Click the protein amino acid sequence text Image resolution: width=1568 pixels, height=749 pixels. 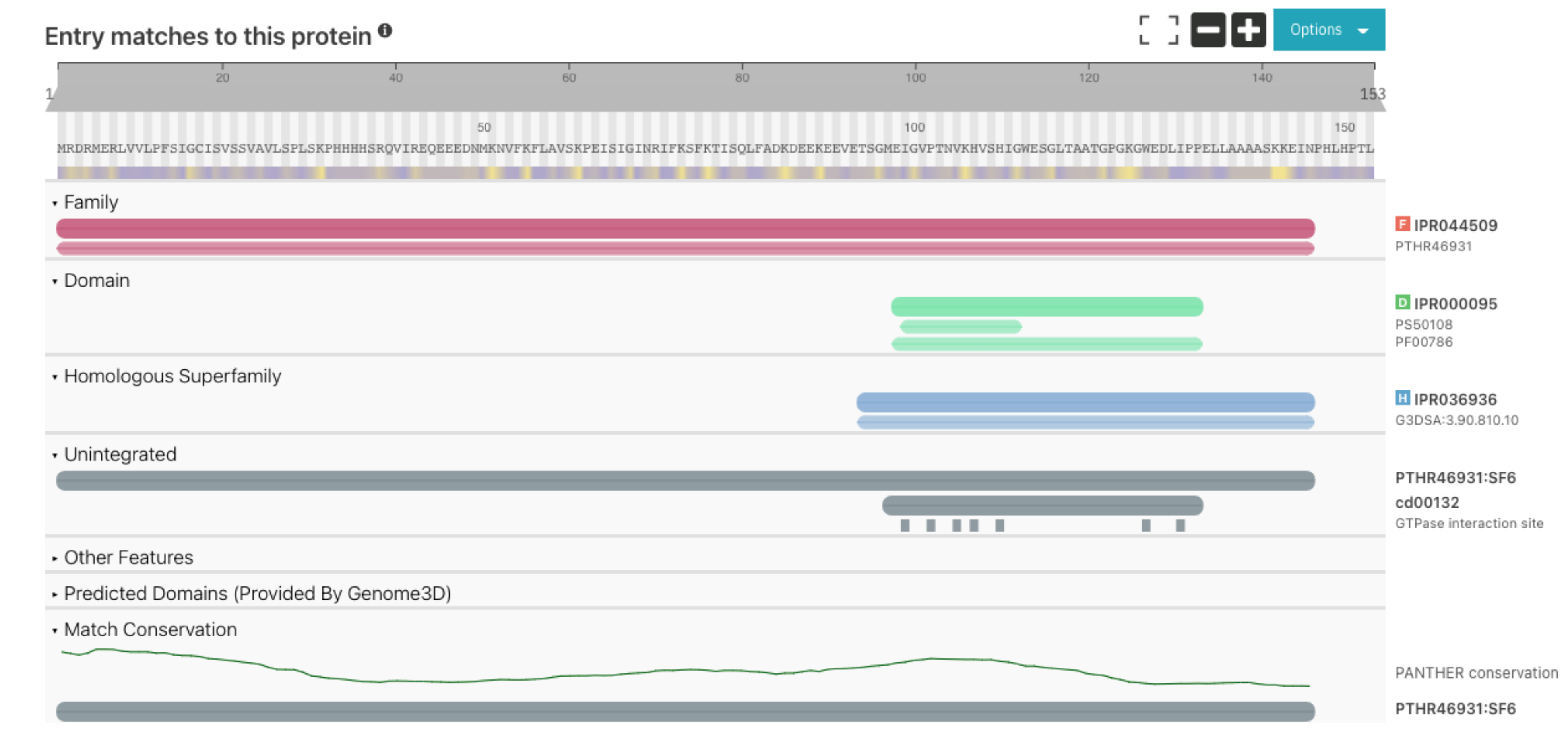point(715,149)
